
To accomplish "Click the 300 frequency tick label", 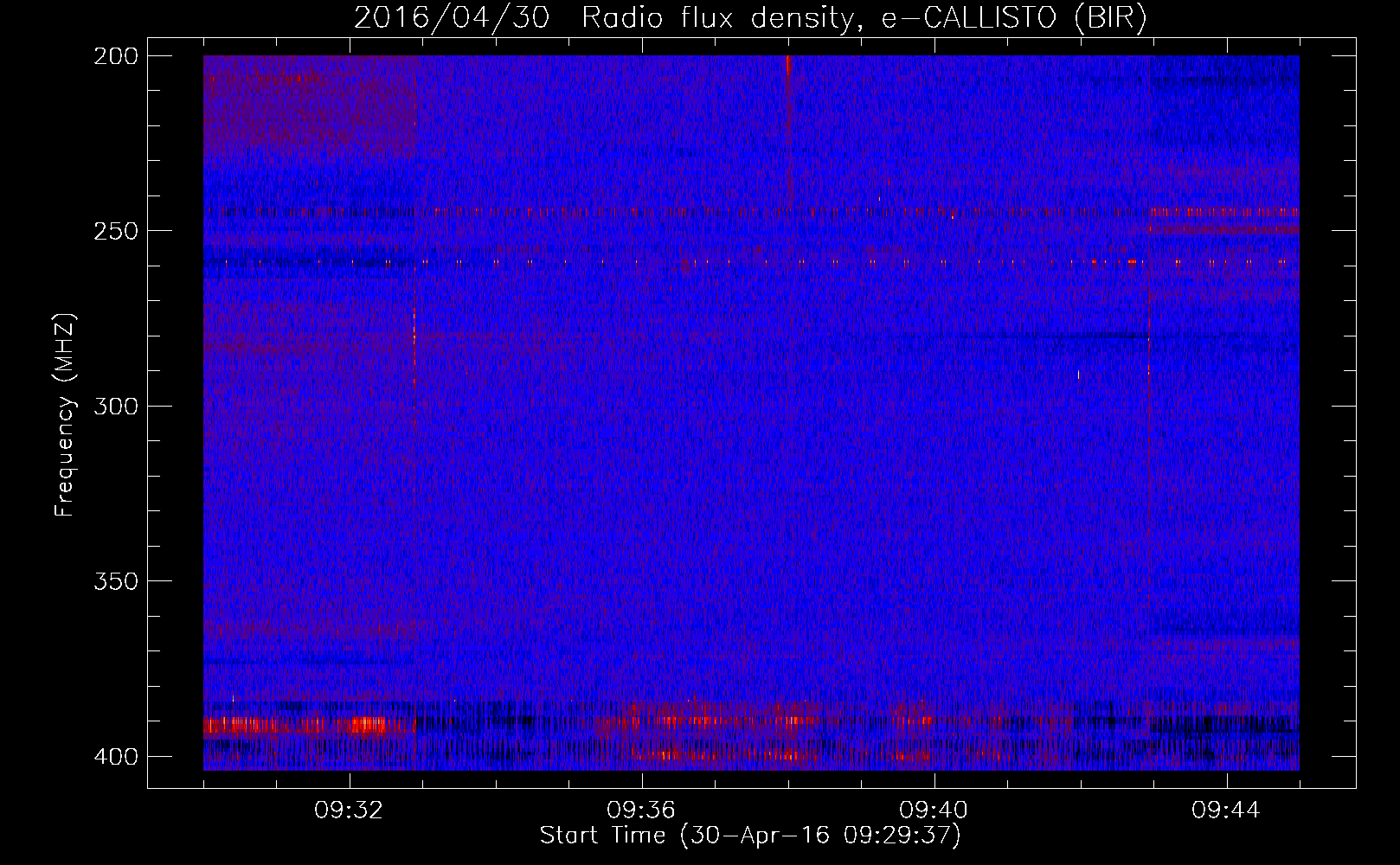I will tap(115, 406).
